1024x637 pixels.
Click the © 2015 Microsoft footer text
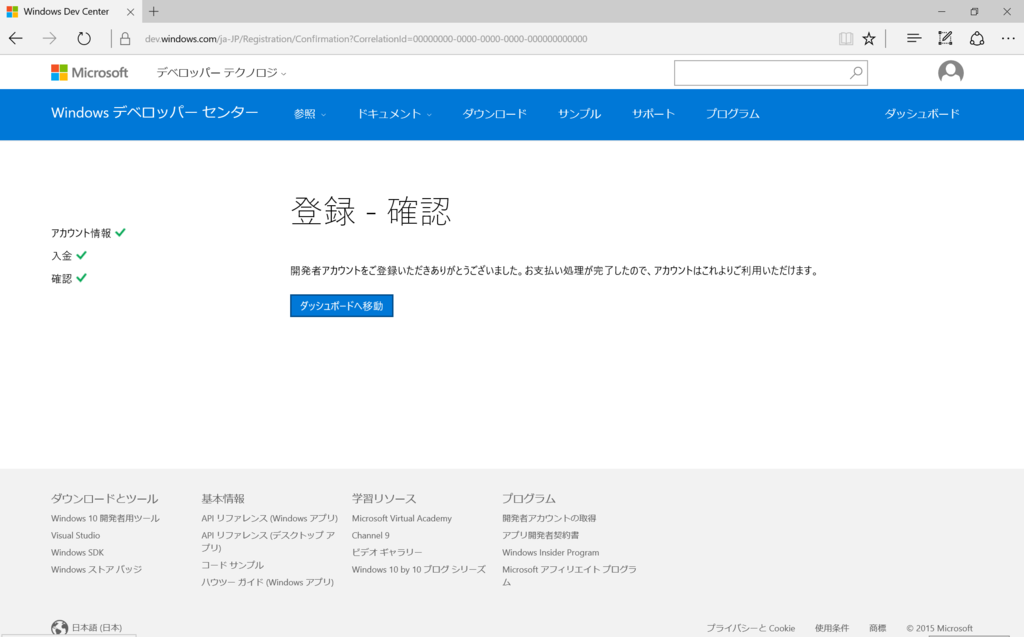point(939,628)
